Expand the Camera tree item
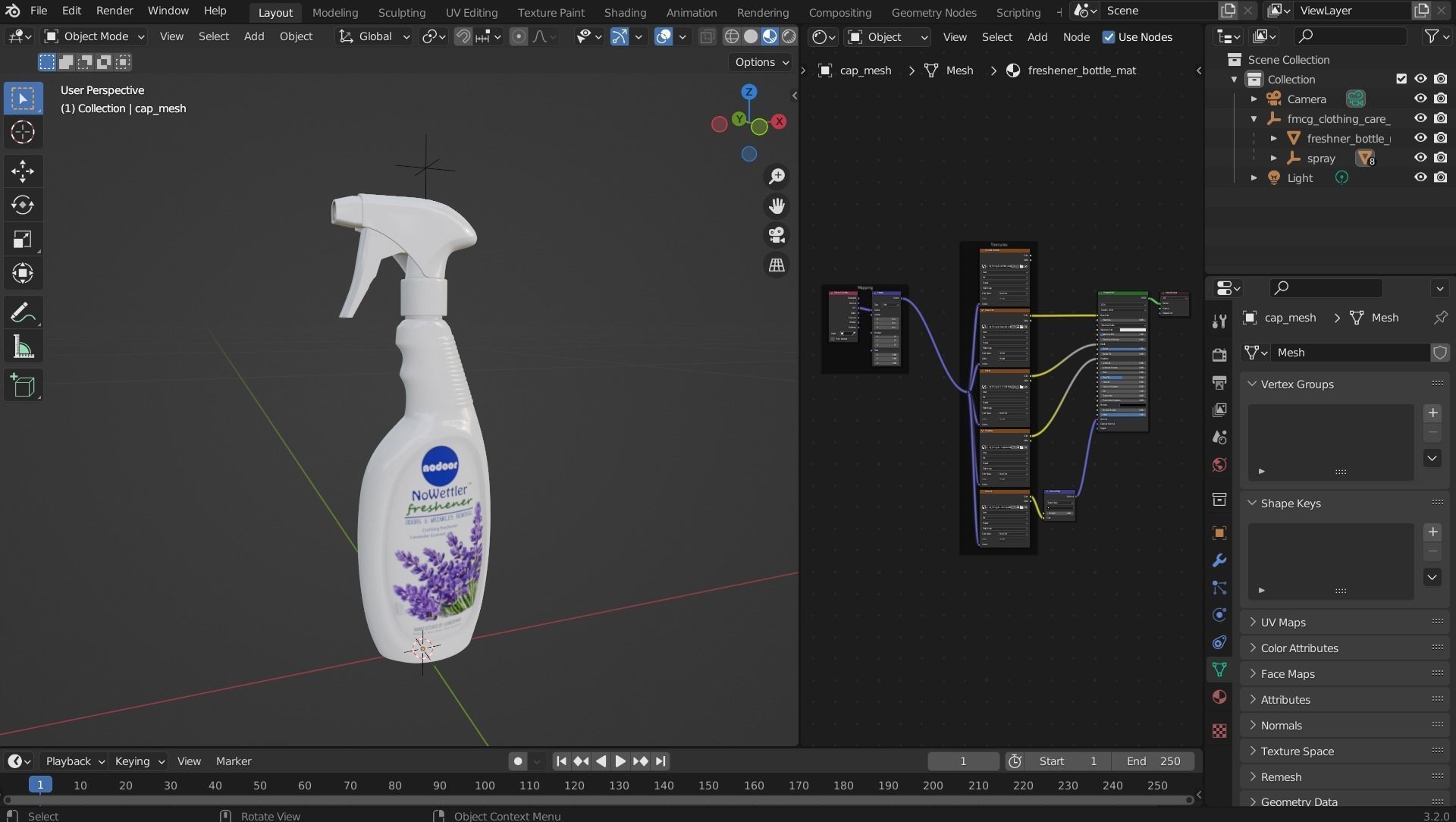 coord(1254,99)
